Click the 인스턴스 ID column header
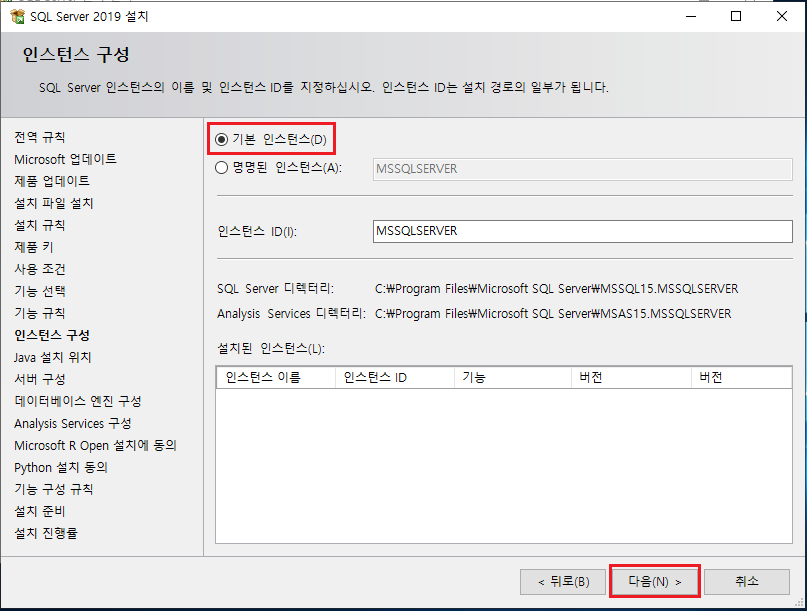Image resolution: width=807 pixels, height=611 pixels. pos(395,377)
